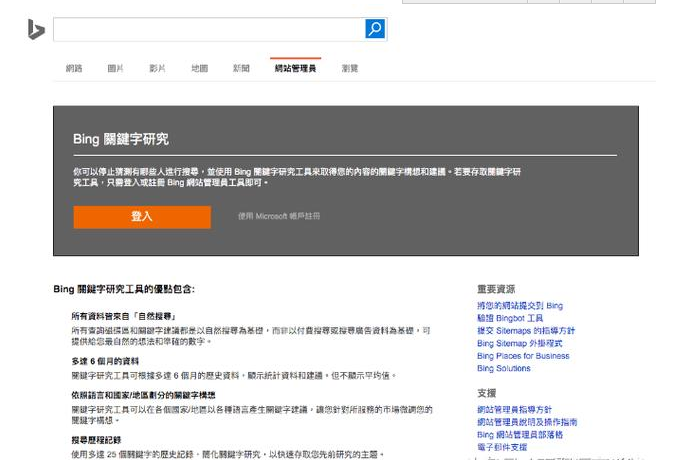Focus the Bing search input box
Viewport: 682px width, 460px height.
coord(208,29)
